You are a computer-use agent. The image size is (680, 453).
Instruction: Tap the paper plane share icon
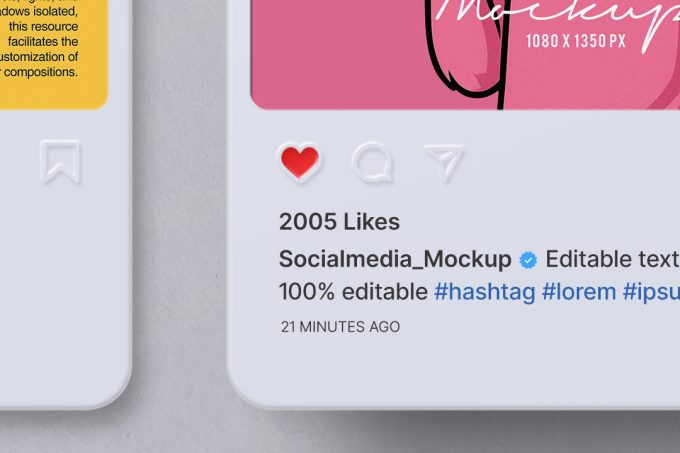[445, 162]
